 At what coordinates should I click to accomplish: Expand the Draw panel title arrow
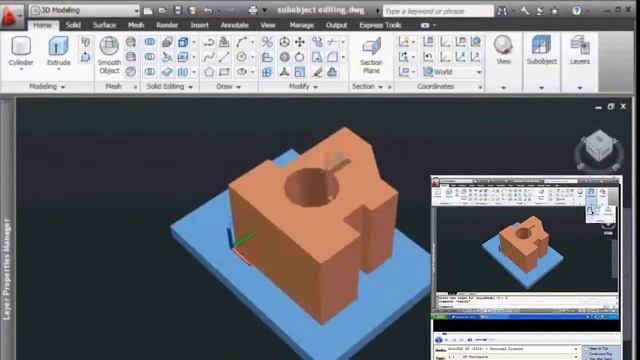(x=239, y=87)
